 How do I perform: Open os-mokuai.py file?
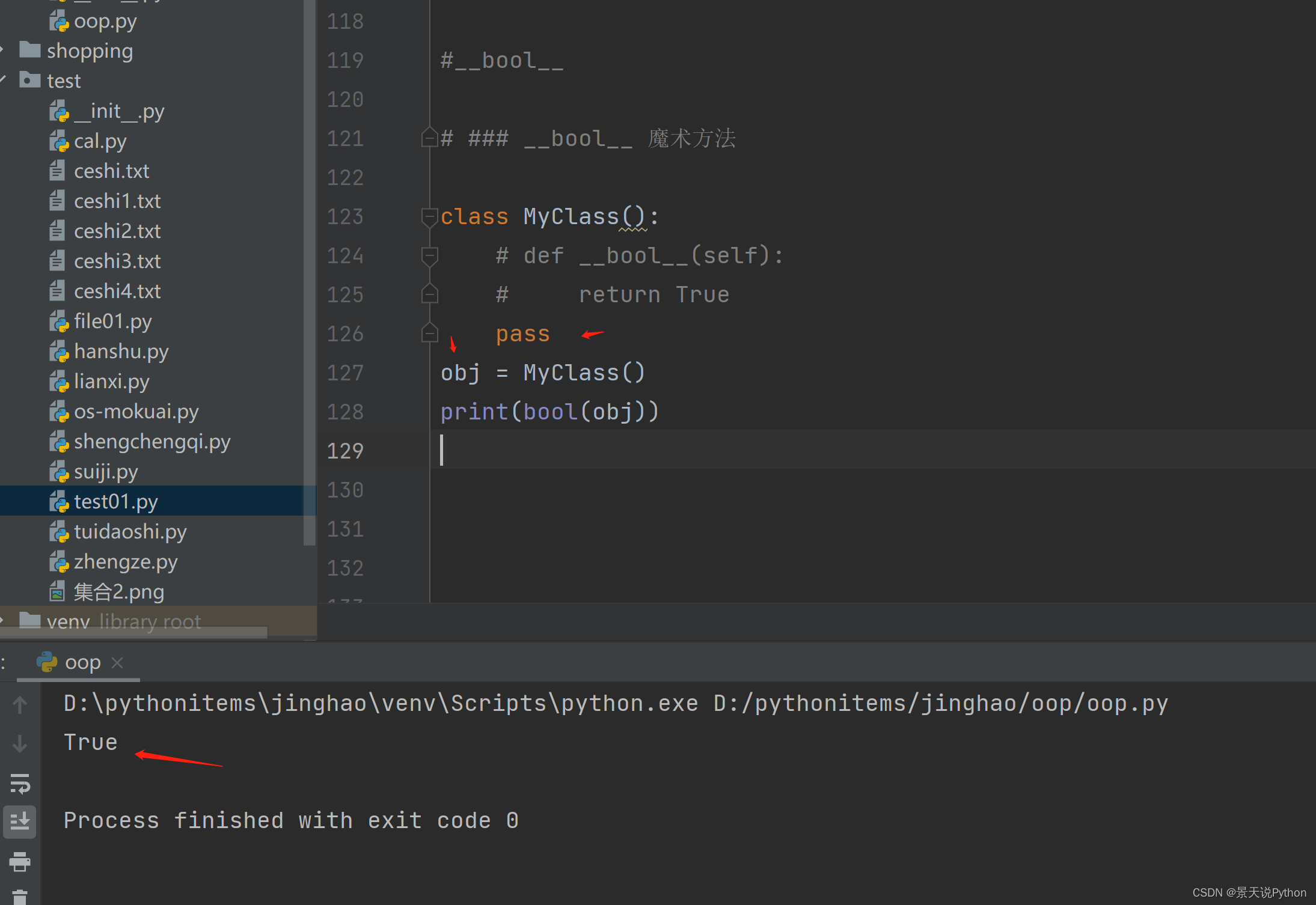(x=136, y=412)
